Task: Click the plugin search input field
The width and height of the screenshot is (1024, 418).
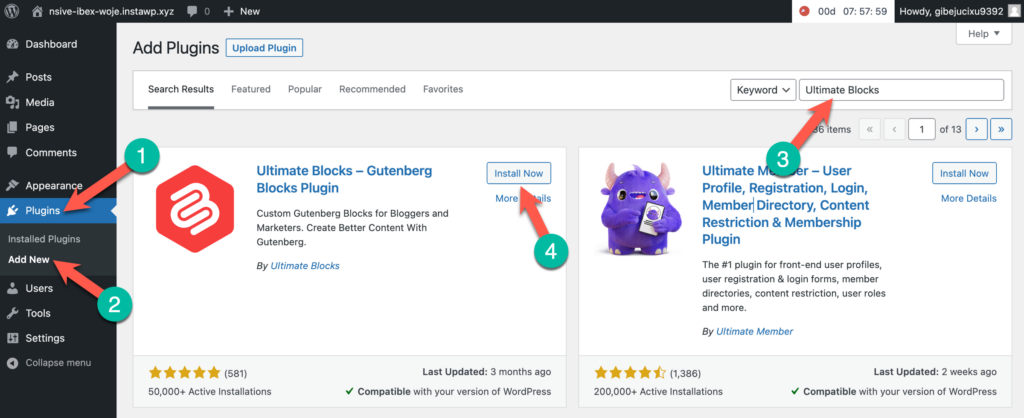Action: click(x=901, y=90)
